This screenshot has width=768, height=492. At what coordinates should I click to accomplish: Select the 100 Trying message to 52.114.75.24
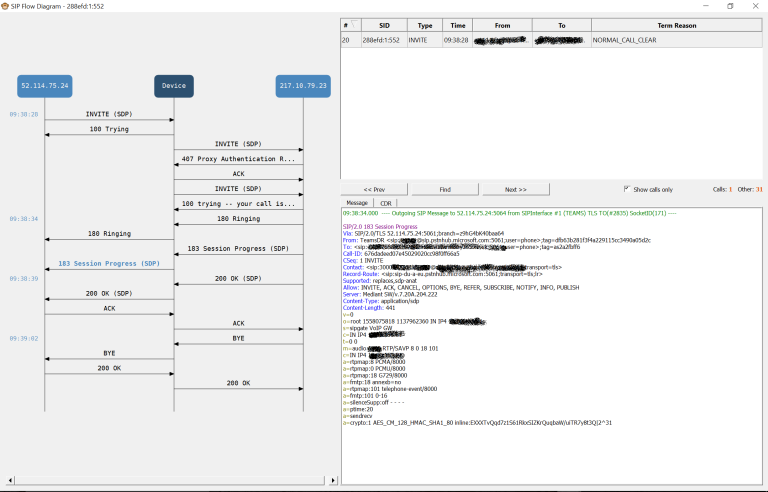point(109,130)
